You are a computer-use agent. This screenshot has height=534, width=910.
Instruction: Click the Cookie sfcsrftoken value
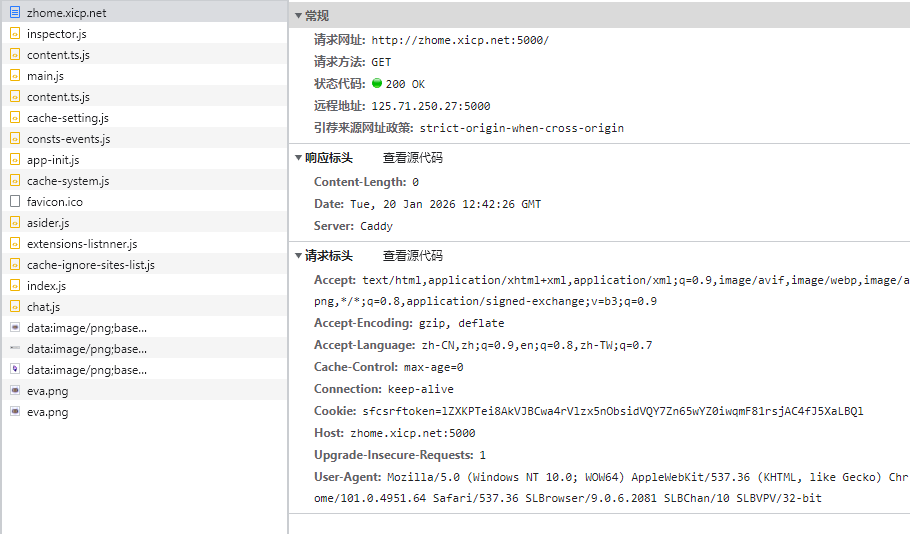pyautogui.click(x=612, y=411)
